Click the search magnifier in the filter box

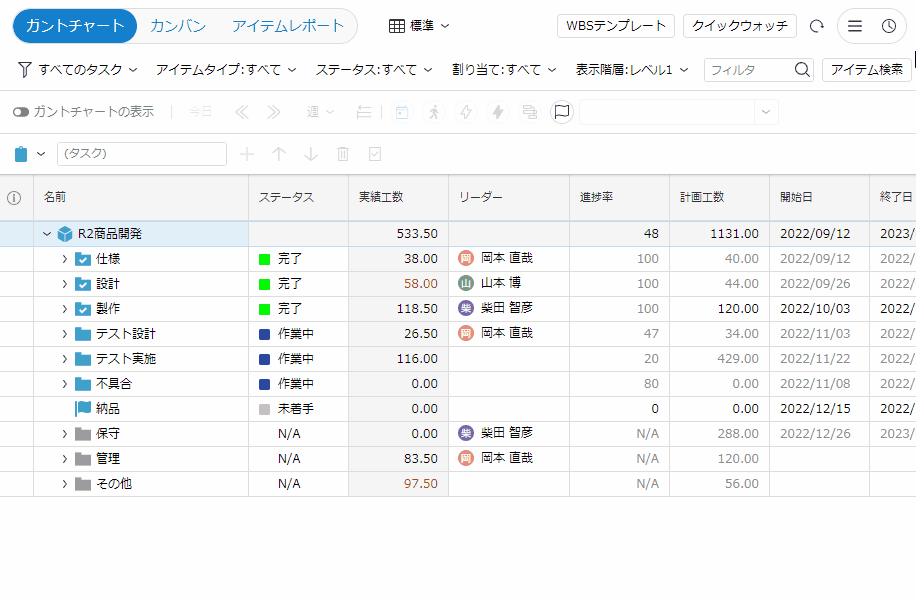[x=802, y=70]
